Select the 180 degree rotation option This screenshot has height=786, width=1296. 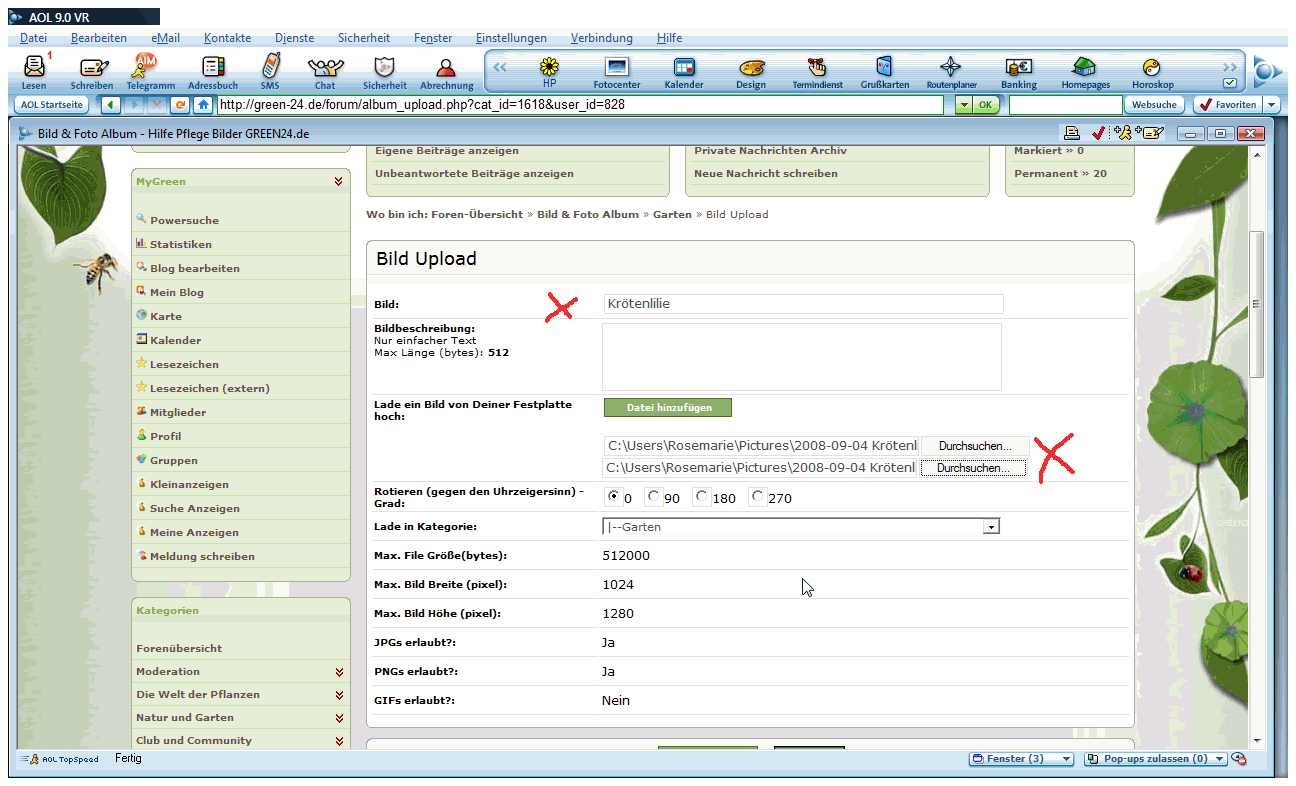tap(702, 496)
